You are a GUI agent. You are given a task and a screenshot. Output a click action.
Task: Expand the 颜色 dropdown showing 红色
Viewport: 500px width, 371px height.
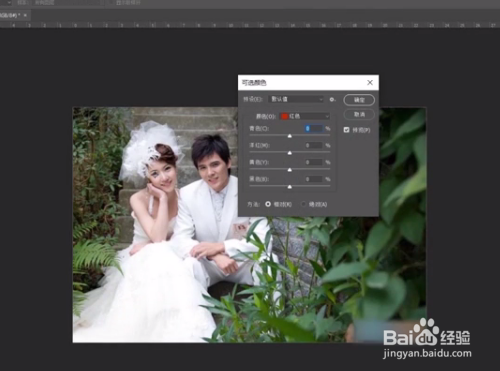coord(305,116)
